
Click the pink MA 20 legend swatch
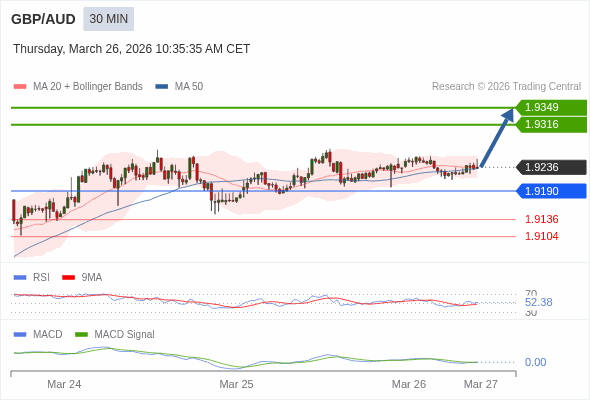pyautogui.click(x=20, y=87)
